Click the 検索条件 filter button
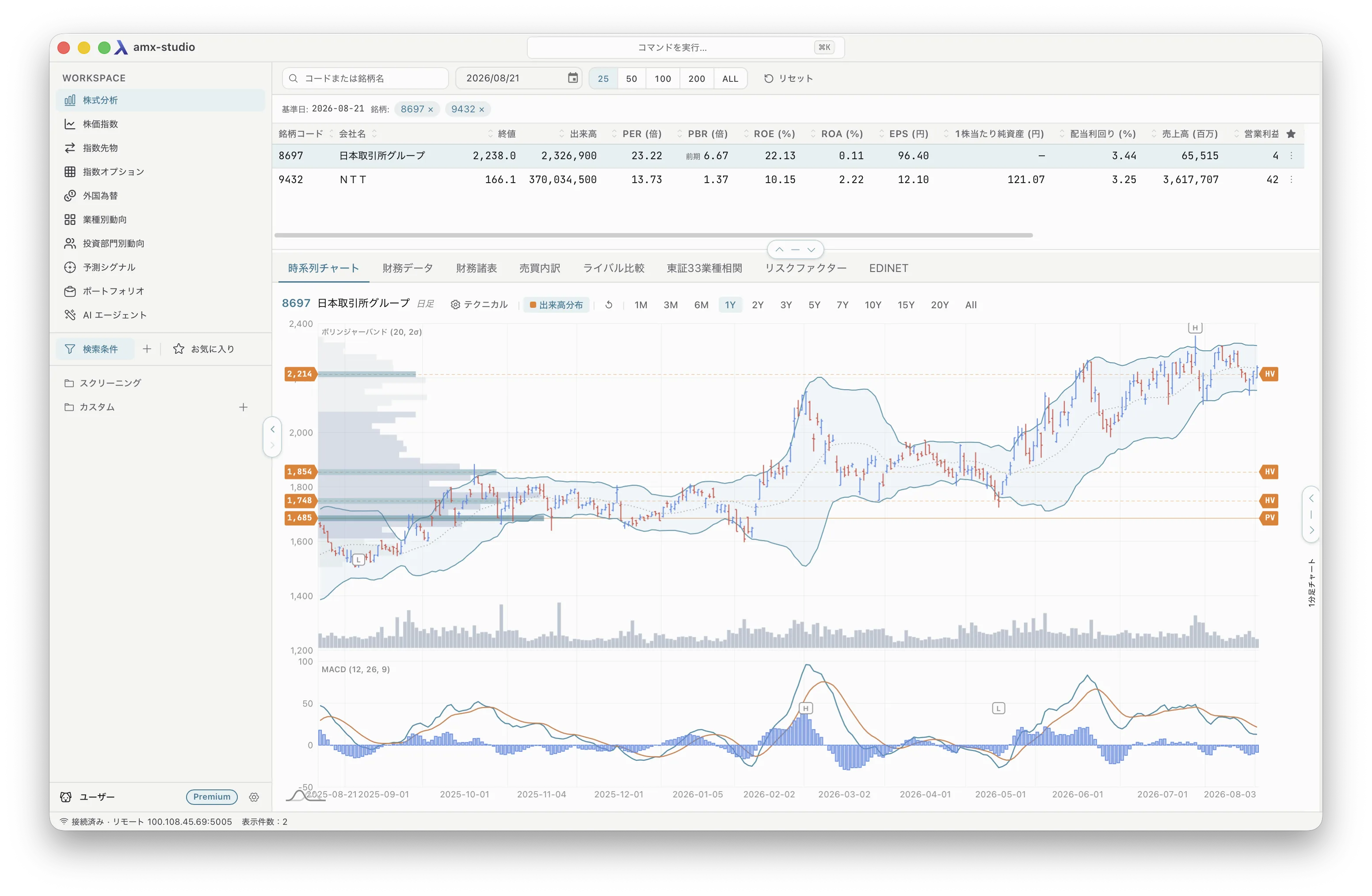The width and height of the screenshot is (1372, 896). (x=95, y=349)
